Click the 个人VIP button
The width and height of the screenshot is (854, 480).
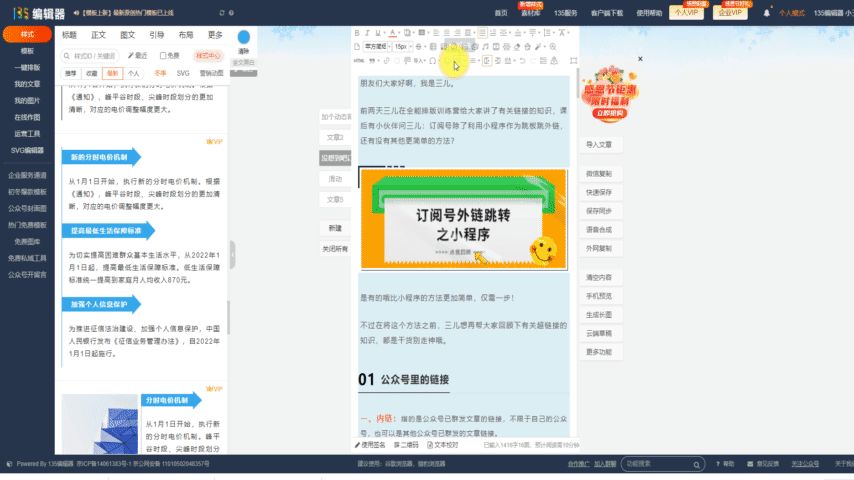point(686,13)
